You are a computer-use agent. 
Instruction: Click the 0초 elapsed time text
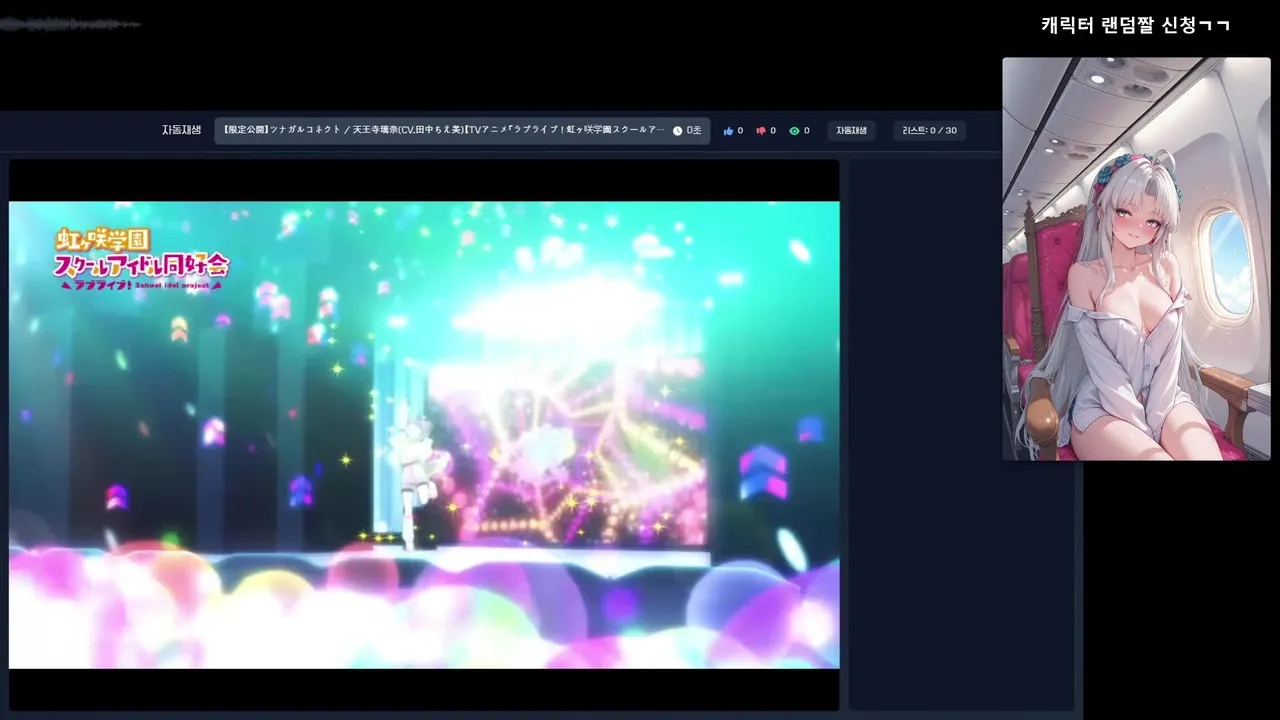(694, 131)
